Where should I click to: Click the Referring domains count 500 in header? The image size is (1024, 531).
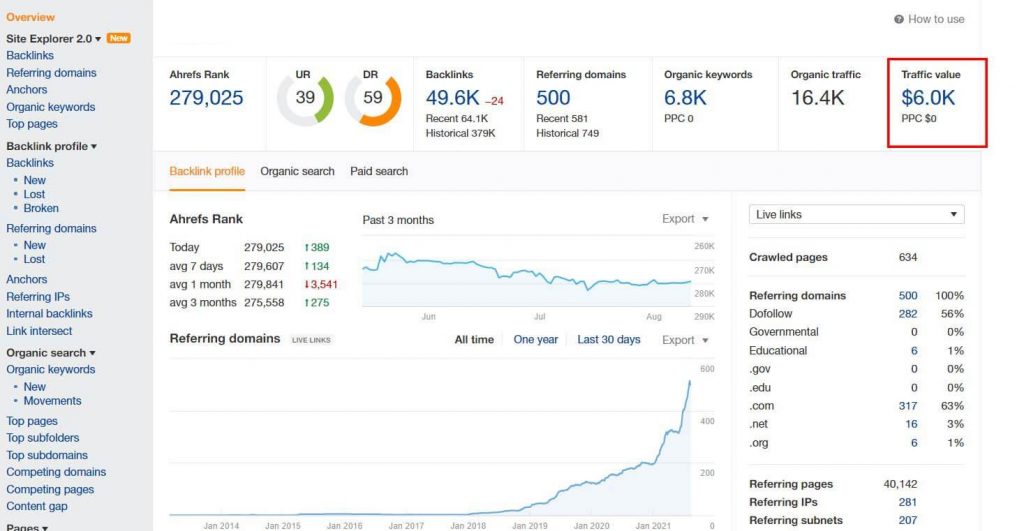(553, 98)
